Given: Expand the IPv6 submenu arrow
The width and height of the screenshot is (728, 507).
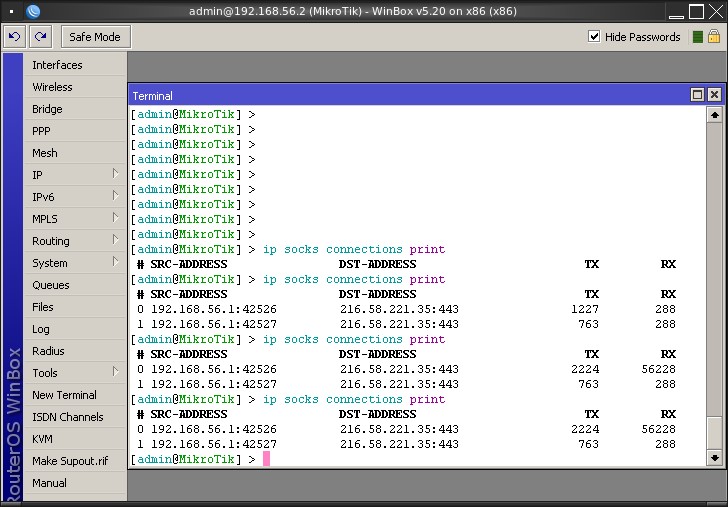Looking at the screenshot, I should (116, 195).
